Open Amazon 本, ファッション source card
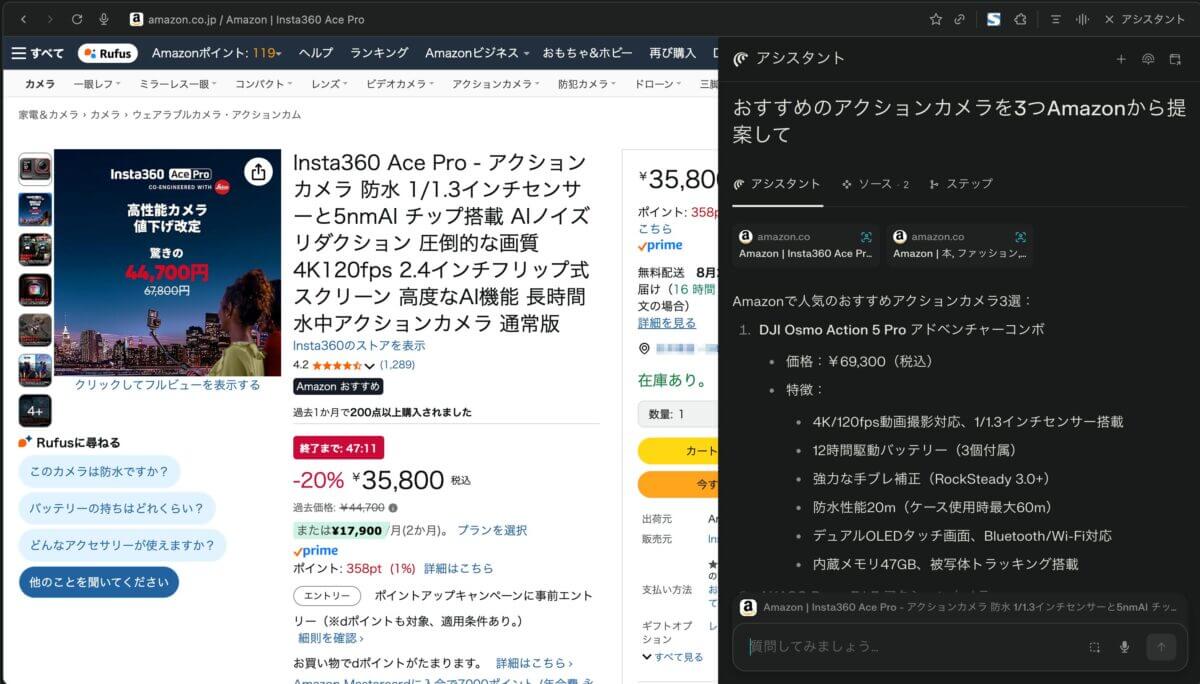 tap(960, 245)
